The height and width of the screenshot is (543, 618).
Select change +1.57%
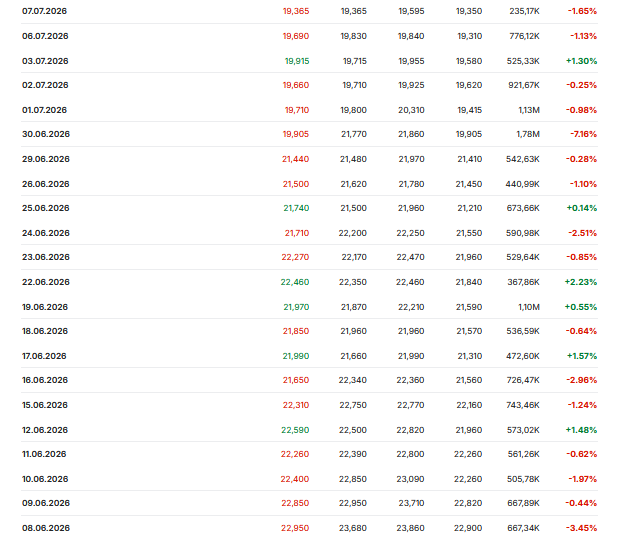tap(582, 356)
